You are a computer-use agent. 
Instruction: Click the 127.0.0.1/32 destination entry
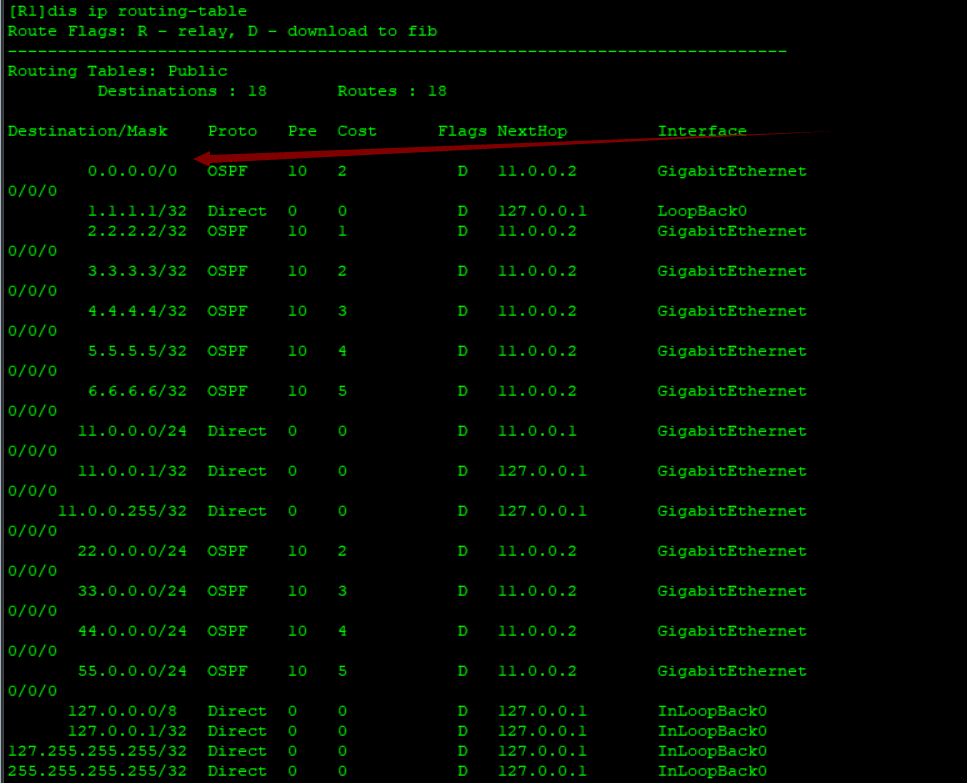point(127,731)
